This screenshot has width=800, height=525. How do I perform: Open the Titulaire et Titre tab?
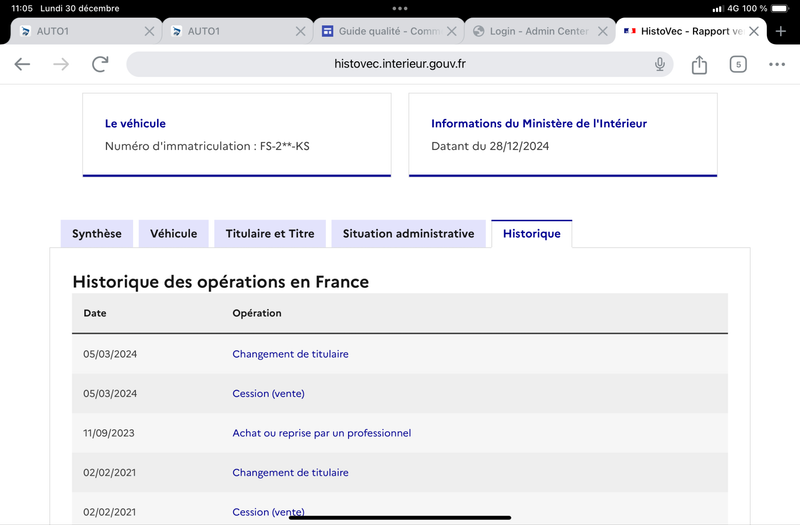(x=270, y=234)
